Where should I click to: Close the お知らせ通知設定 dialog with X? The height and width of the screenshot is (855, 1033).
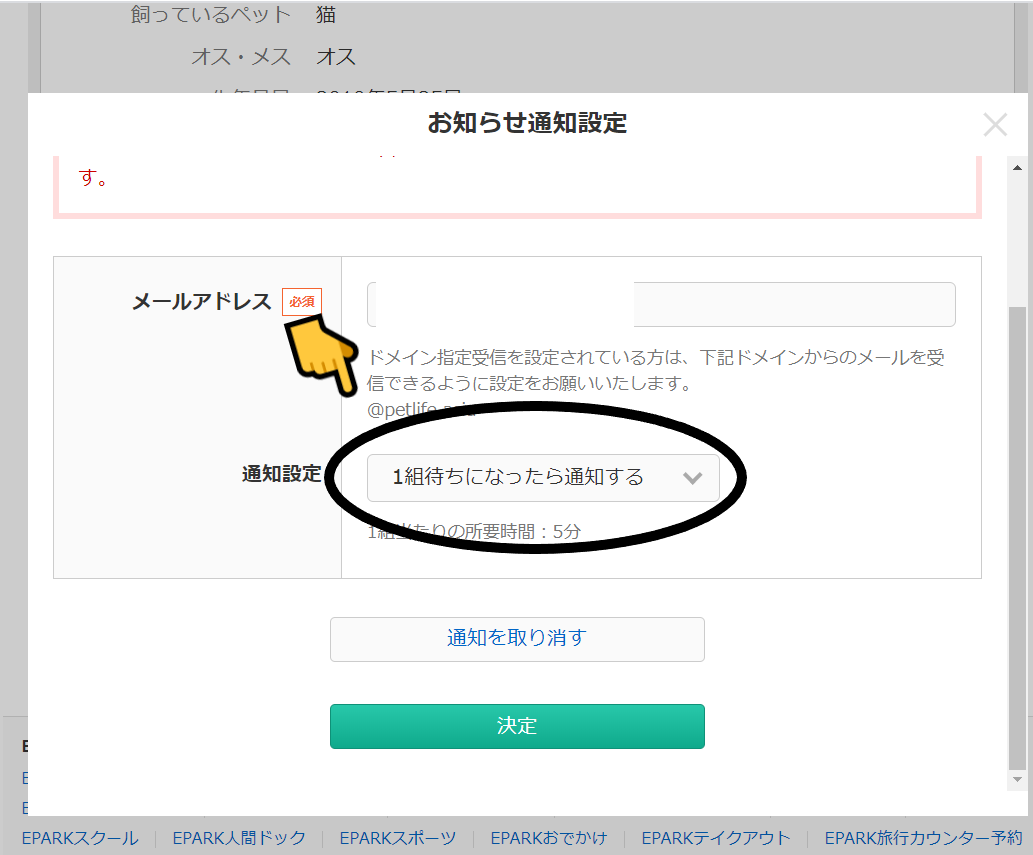tap(995, 125)
